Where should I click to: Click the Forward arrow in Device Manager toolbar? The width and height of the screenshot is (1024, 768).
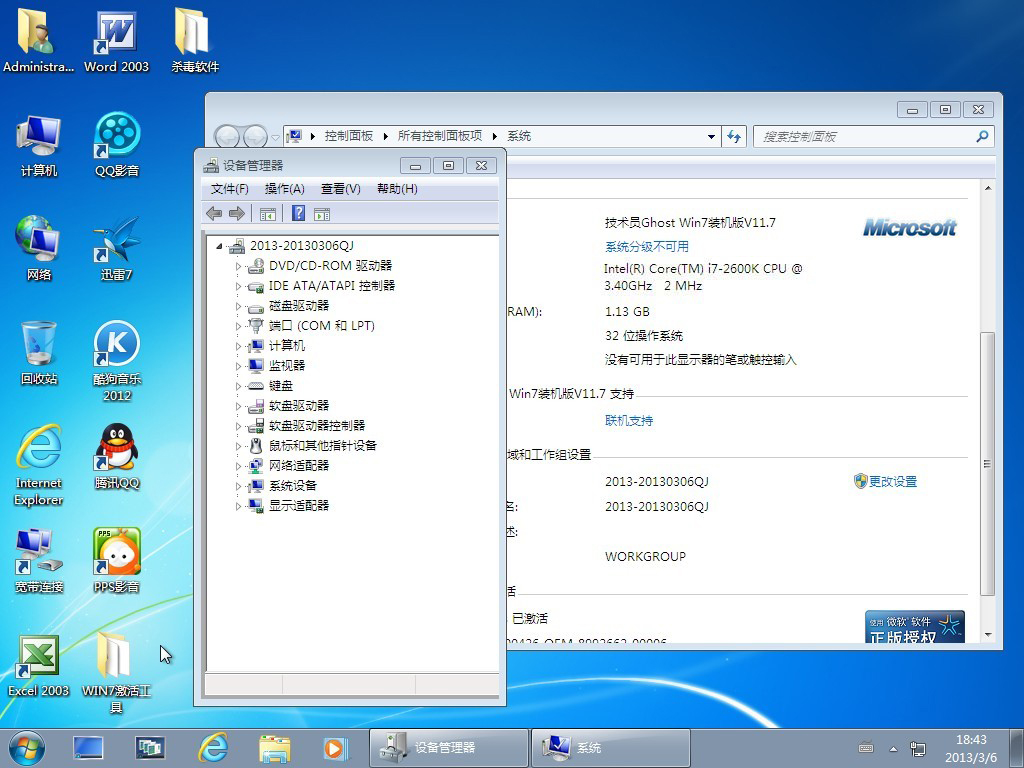[236, 214]
